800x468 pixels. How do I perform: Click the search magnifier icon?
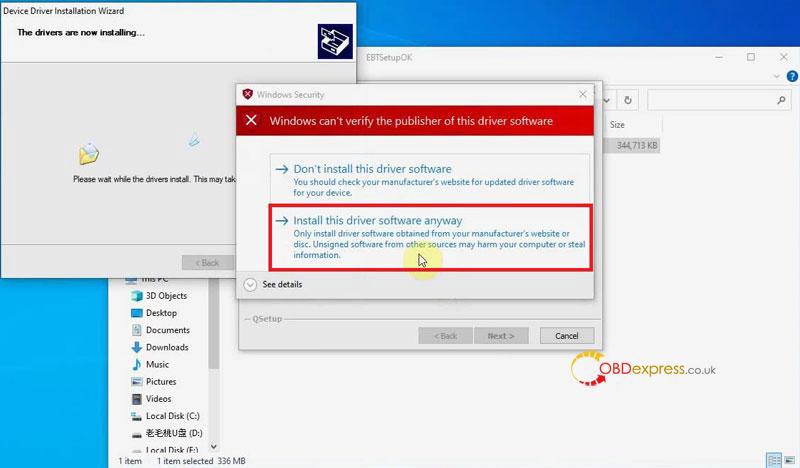(781, 100)
